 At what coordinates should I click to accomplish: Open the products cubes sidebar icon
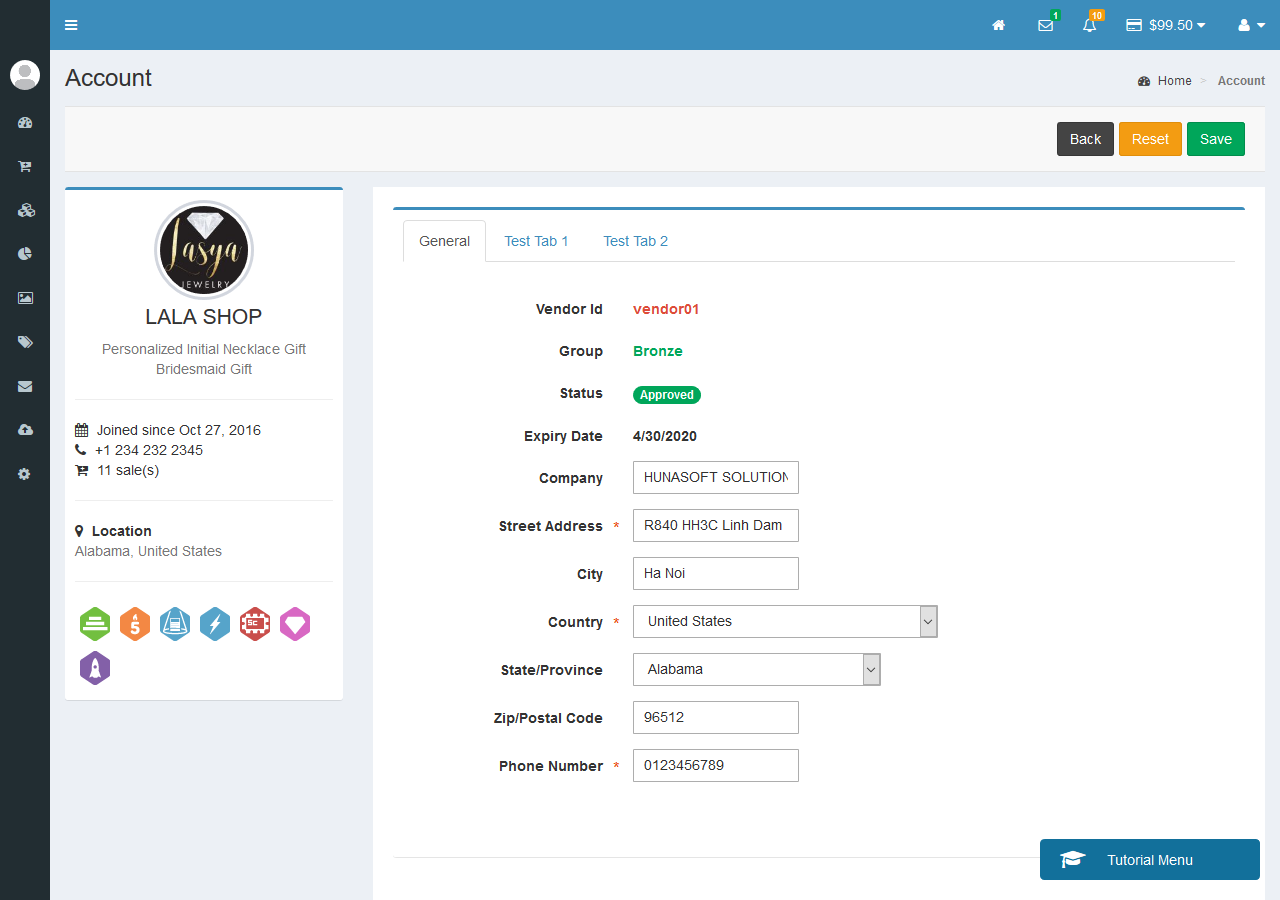click(24, 210)
